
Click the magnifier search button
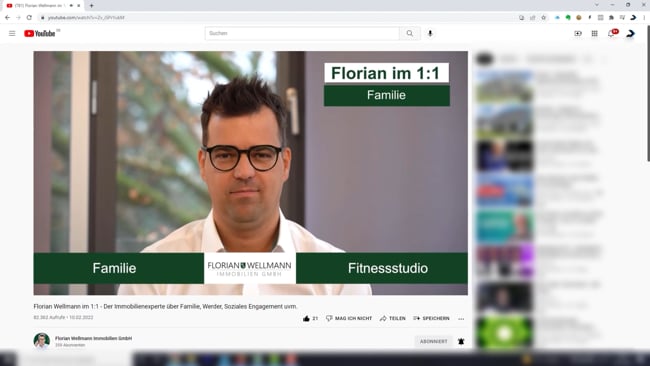coord(410,33)
